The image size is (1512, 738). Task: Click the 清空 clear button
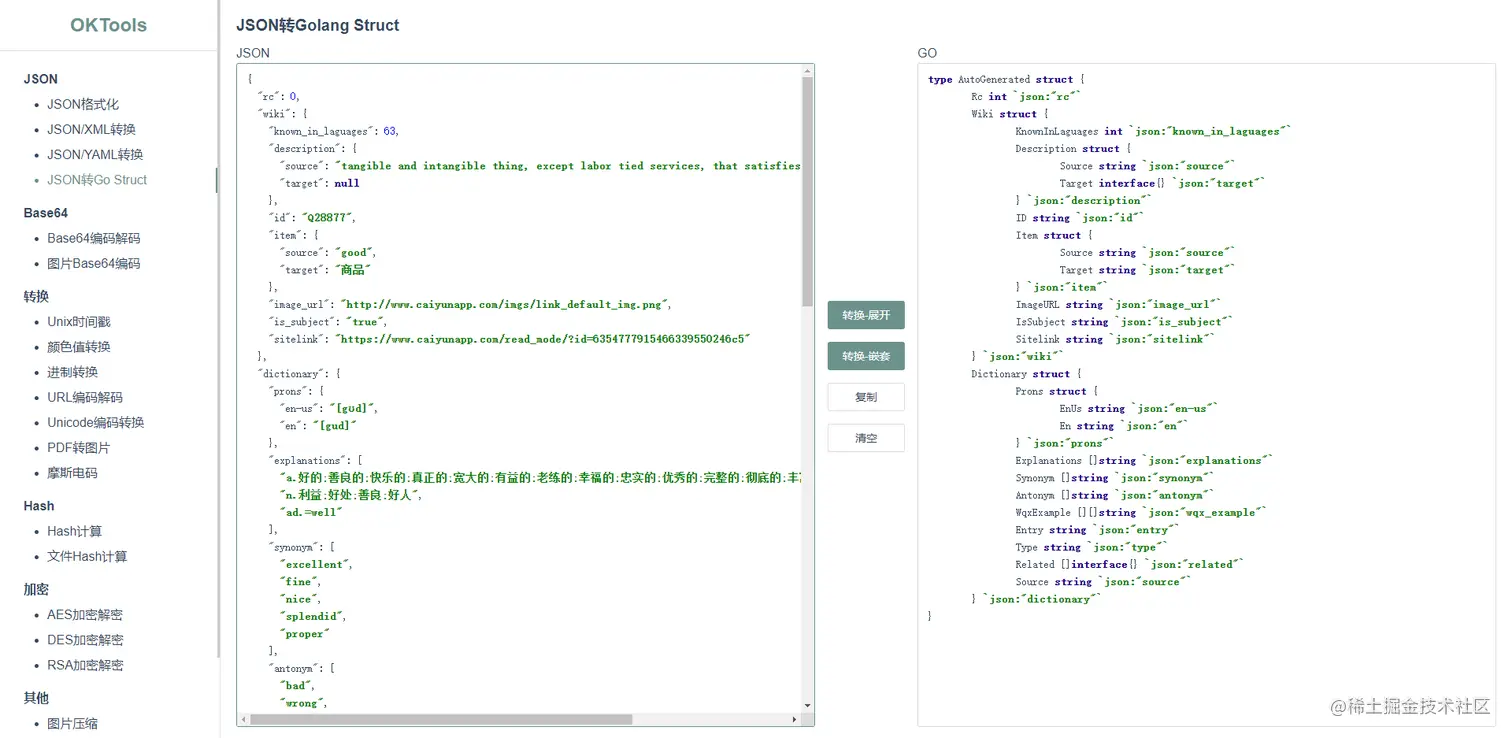(866, 438)
